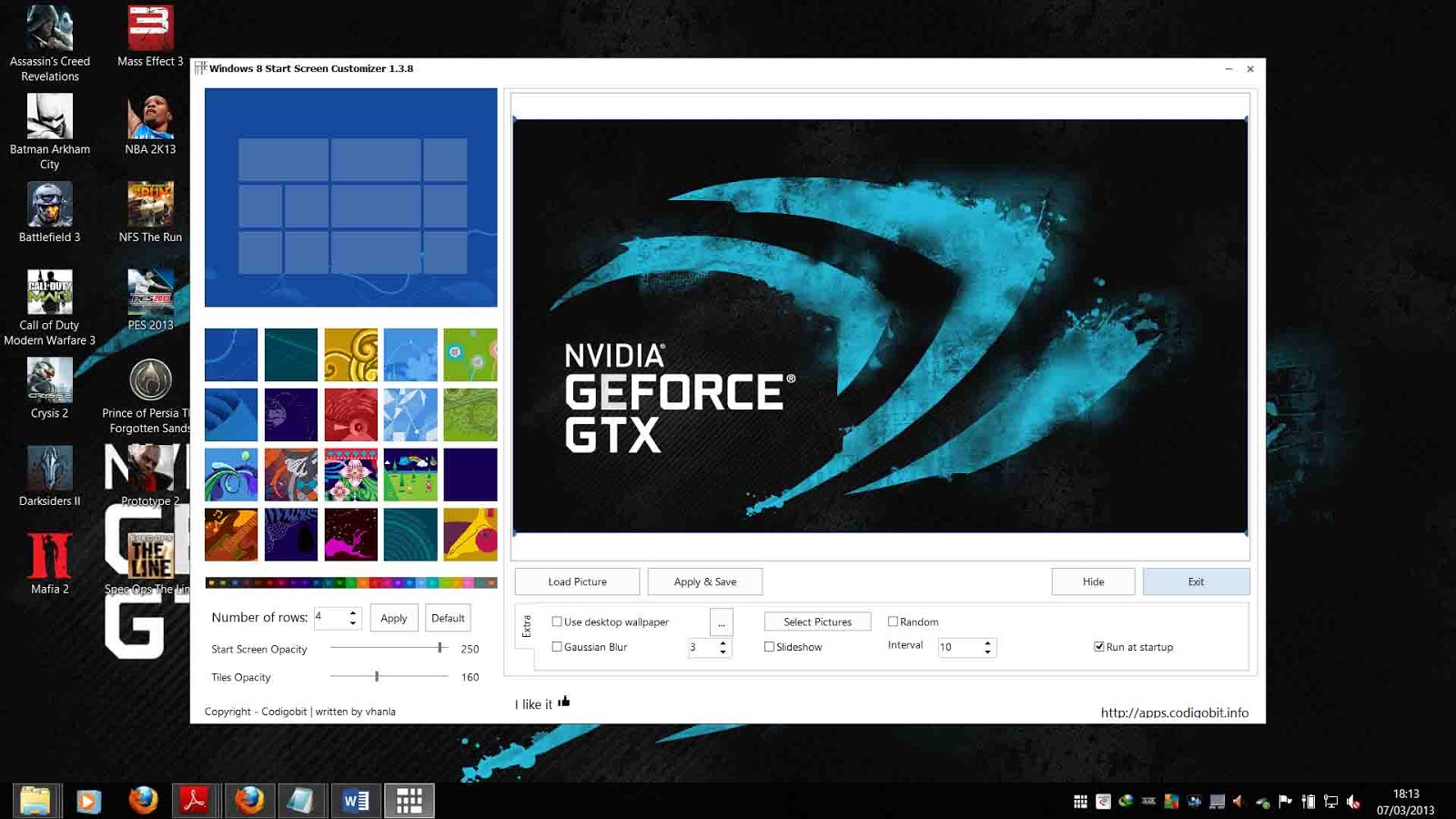Click the network tray icon
This screenshot has width=1456, height=819.
[x=1330, y=802]
